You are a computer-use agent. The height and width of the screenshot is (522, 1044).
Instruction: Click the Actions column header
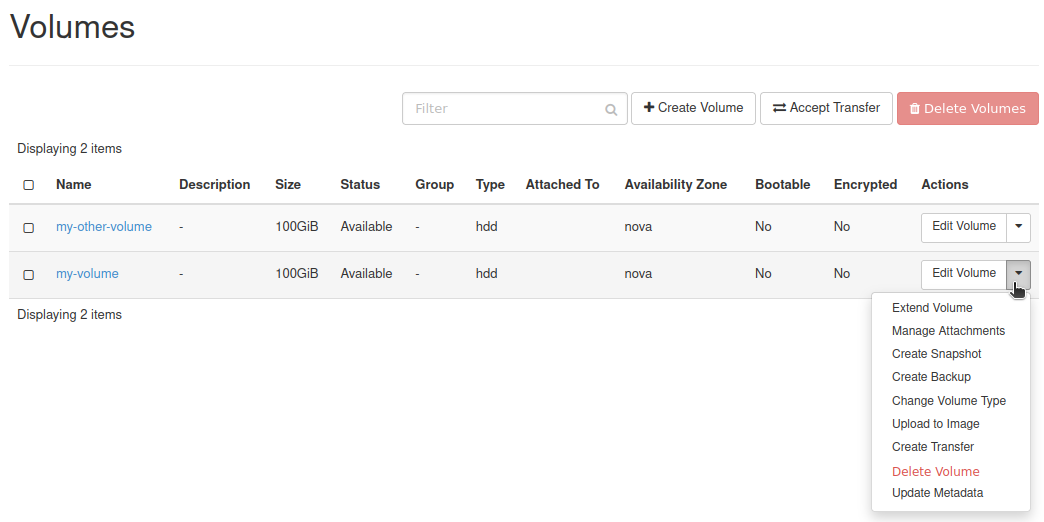(945, 184)
